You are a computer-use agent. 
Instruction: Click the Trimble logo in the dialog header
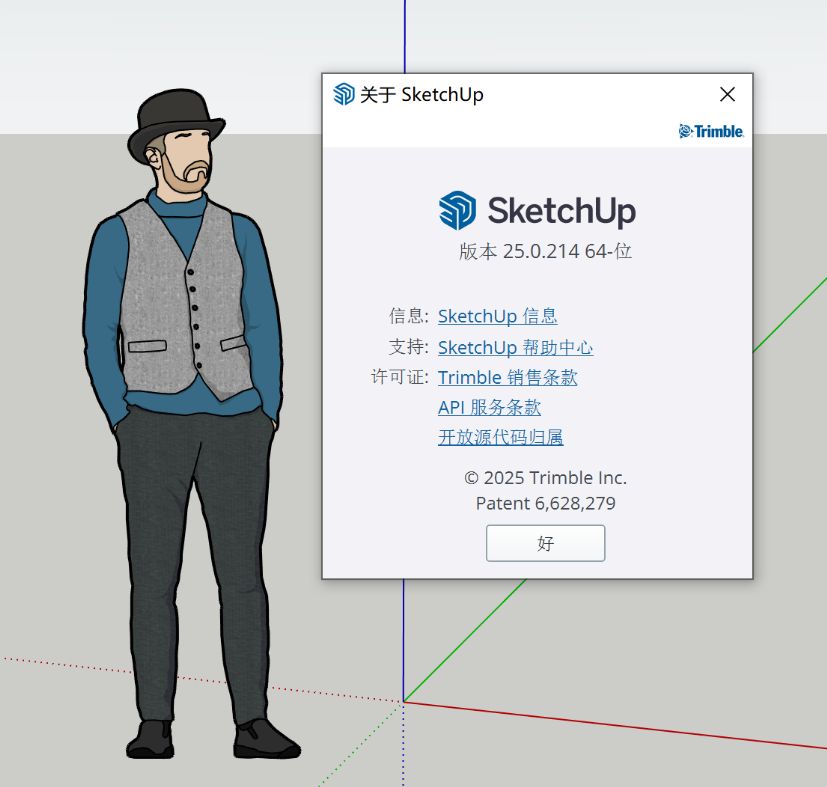[711, 131]
